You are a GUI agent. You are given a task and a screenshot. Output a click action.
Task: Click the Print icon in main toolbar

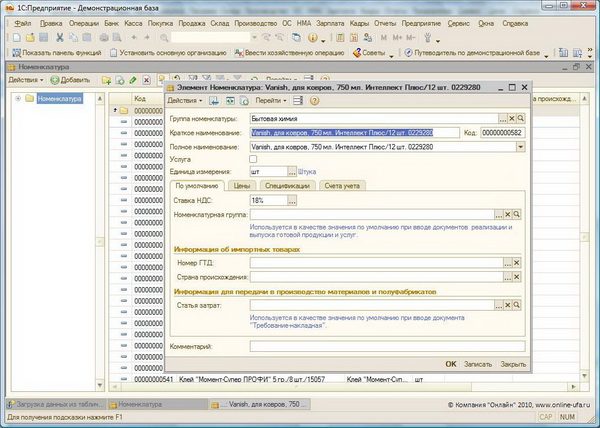pyautogui.click(x=104, y=37)
